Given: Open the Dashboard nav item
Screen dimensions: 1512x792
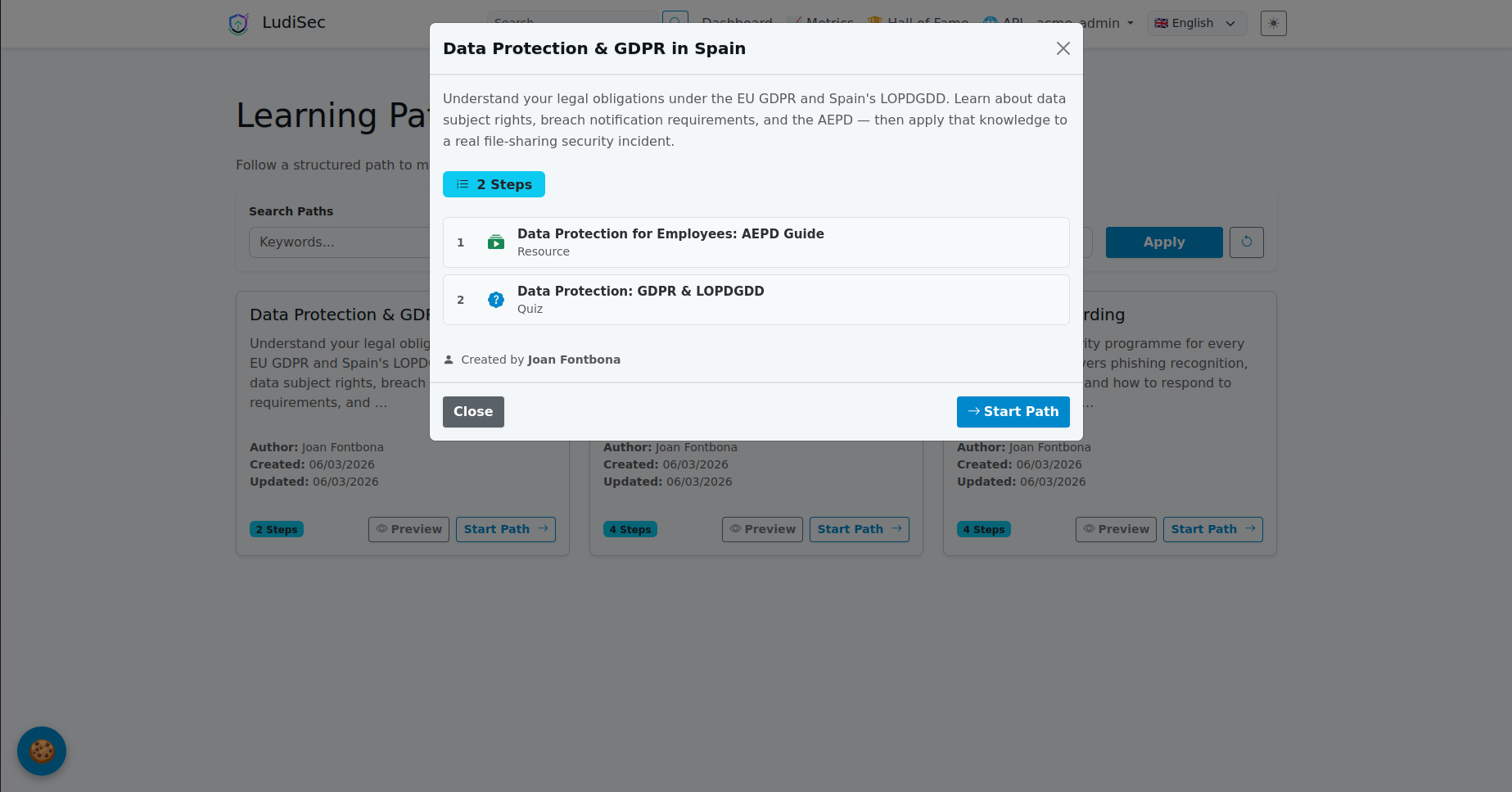Looking at the screenshot, I should [x=737, y=20].
